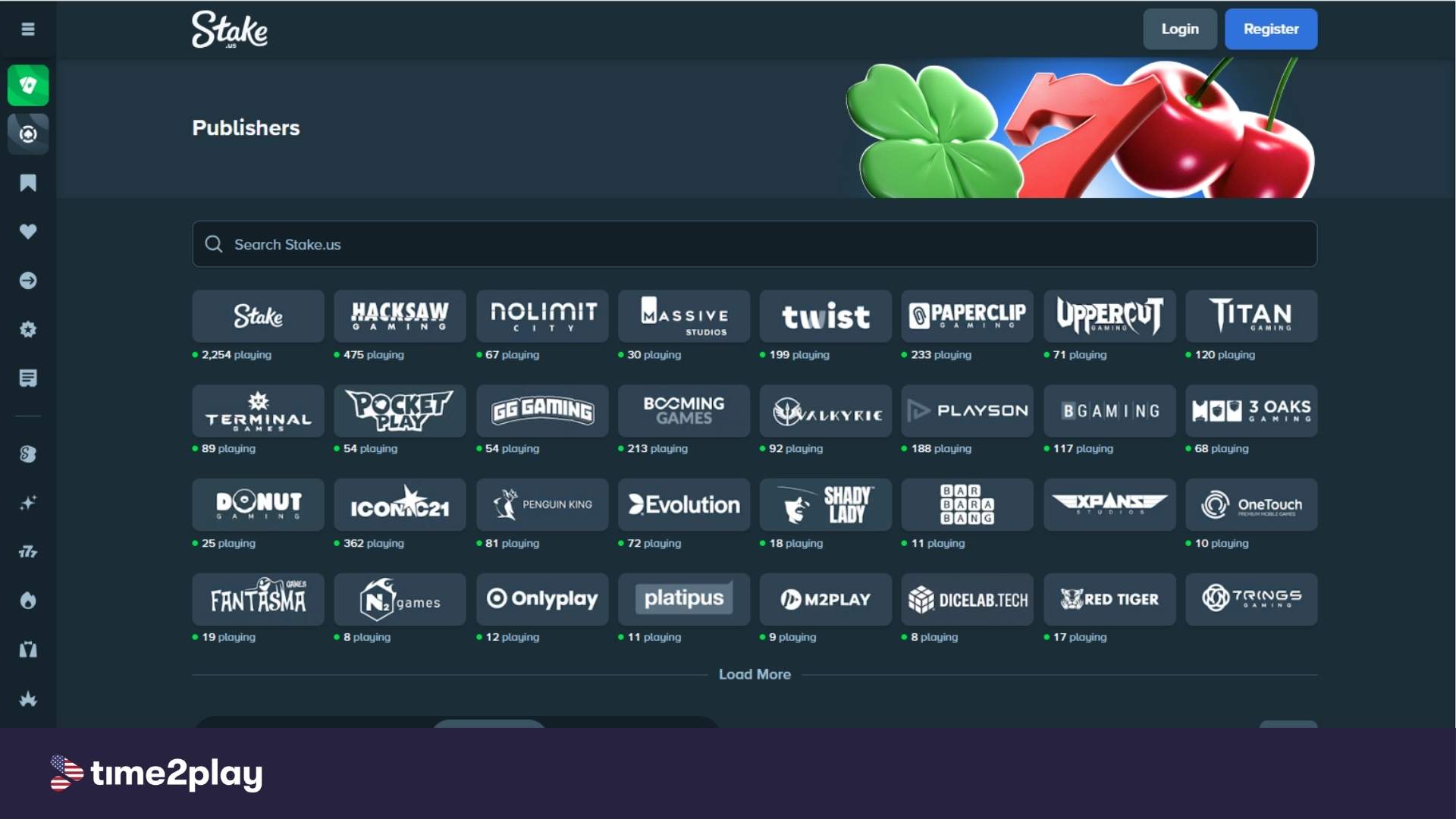Open the sports ball sidebar icon
Viewport: 1456px width, 819px height.
pyautogui.click(x=28, y=134)
